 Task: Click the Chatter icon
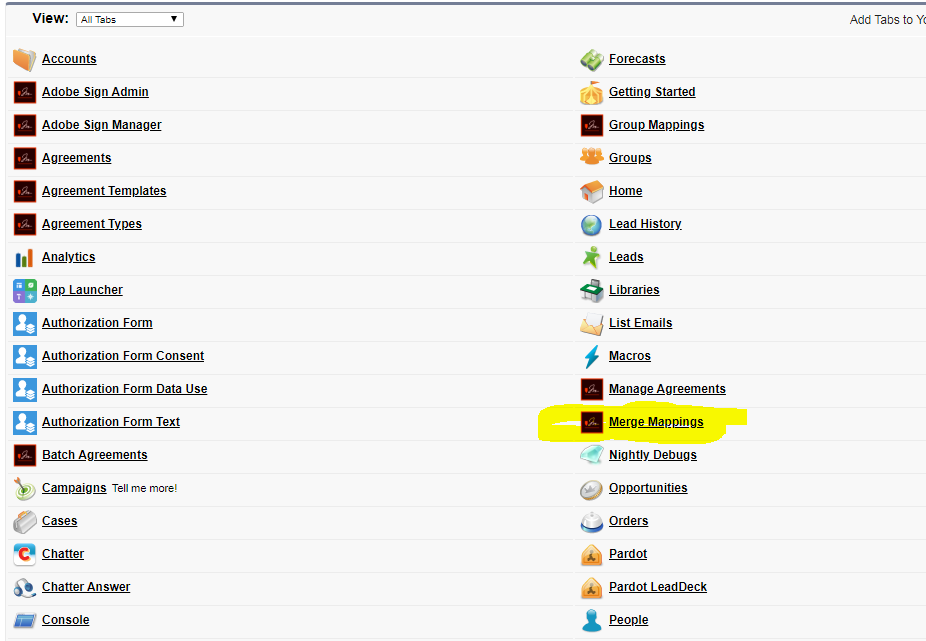(25, 555)
